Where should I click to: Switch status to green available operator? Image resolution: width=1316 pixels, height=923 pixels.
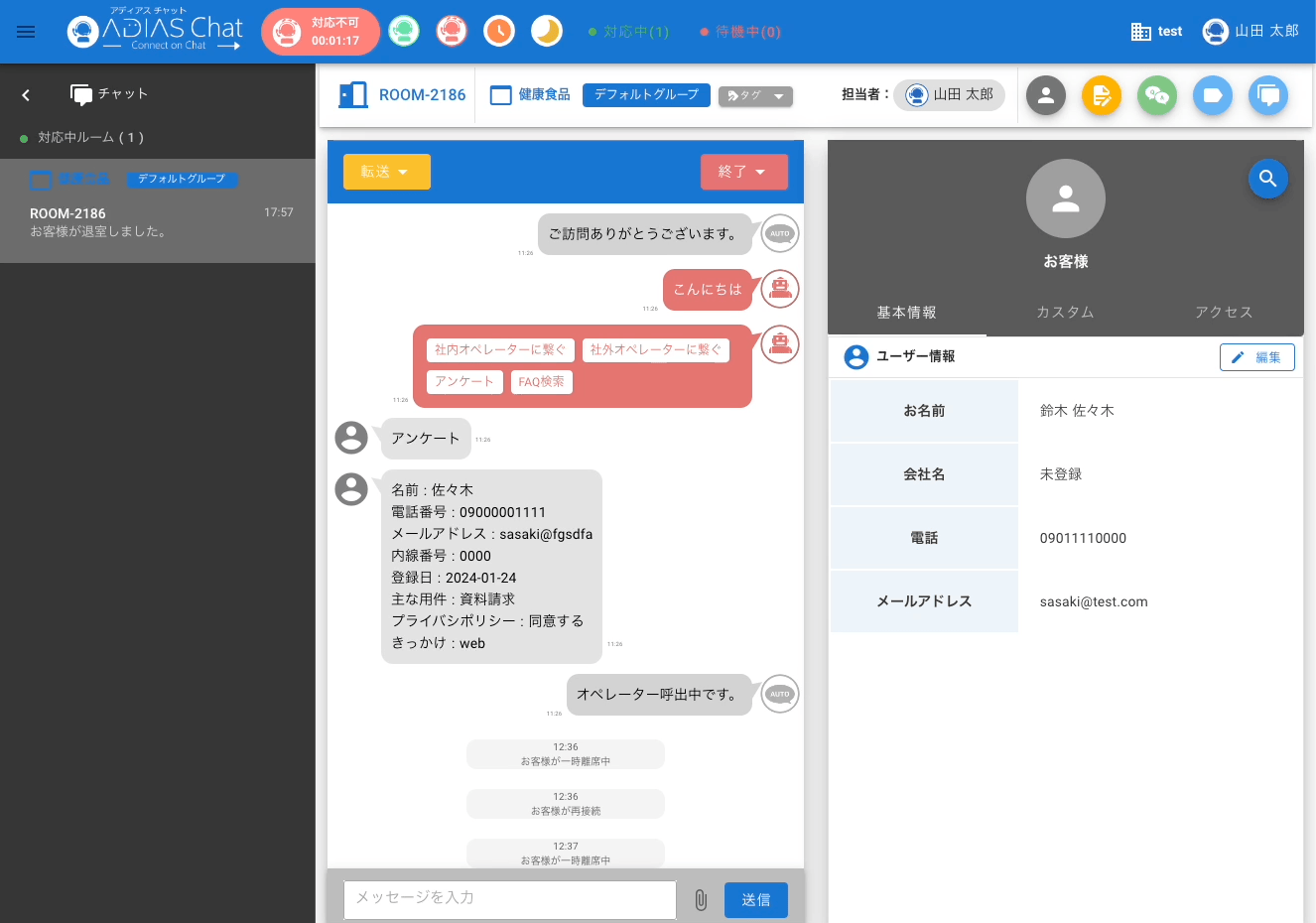404,32
